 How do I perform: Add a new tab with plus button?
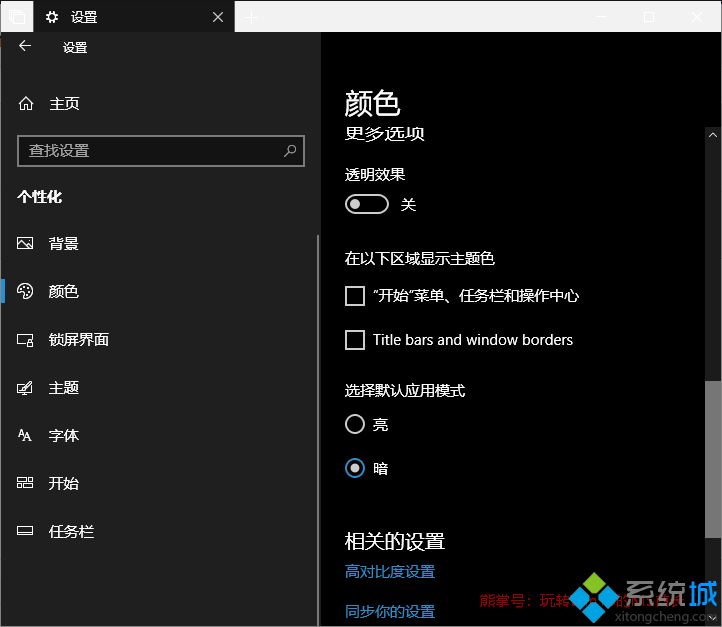tap(251, 17)
